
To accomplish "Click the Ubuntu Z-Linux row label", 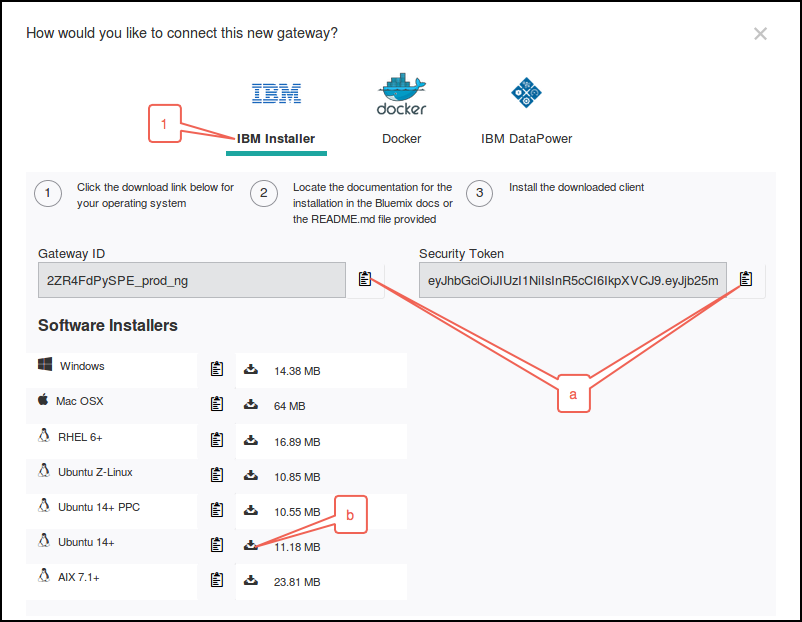I will tap(95, 472).
